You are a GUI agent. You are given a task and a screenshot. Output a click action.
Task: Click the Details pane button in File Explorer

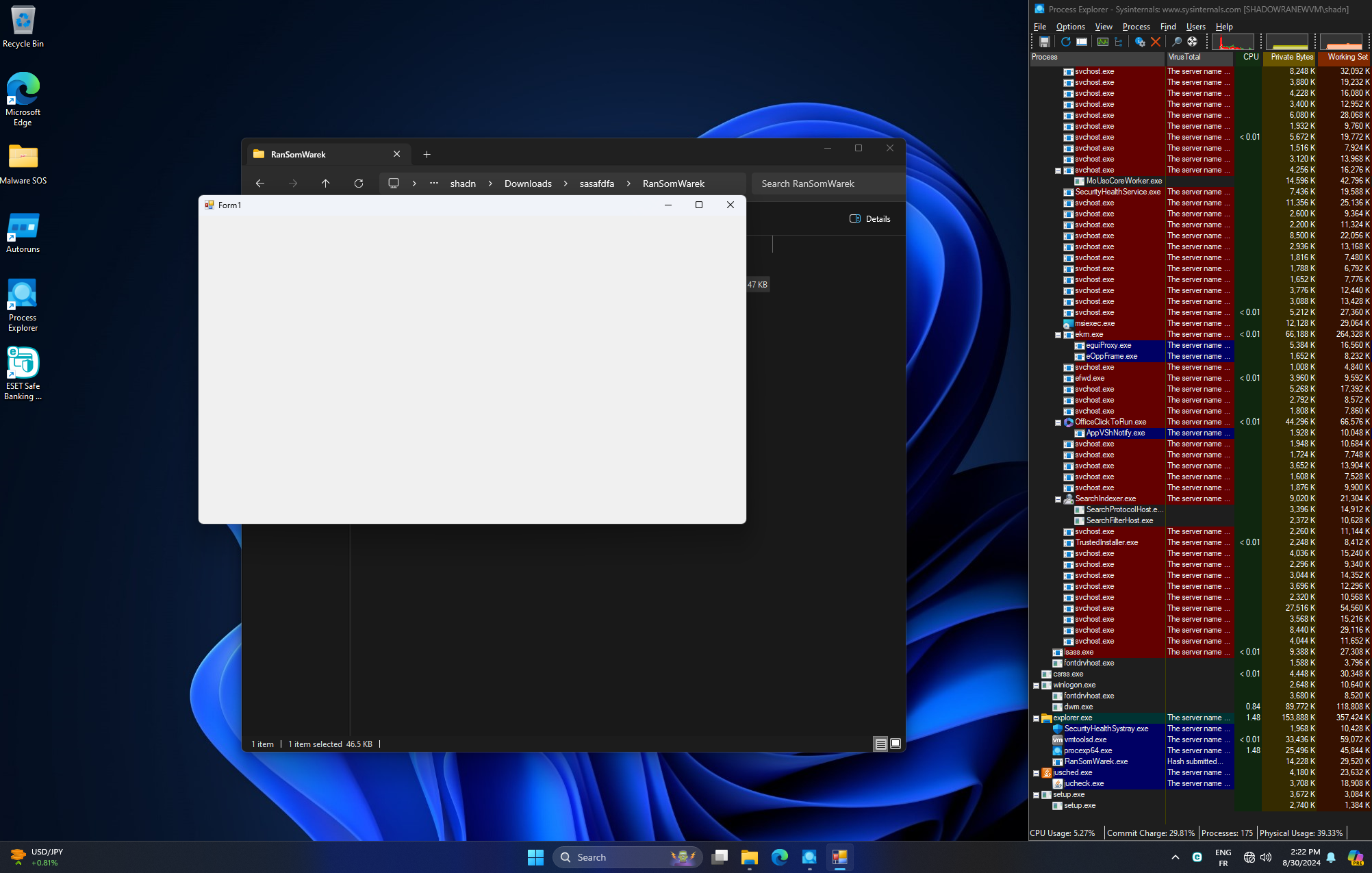tap(869, 218)
